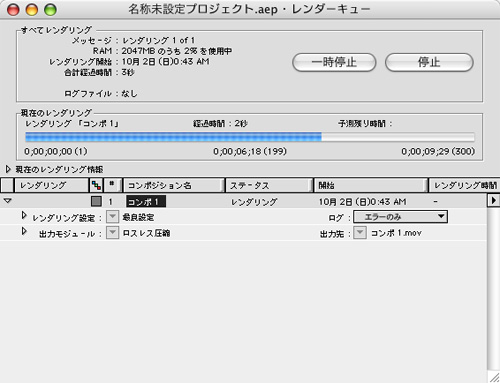Expand レンダリング設定 disclosure triangle
500x383 pixels.
click(24, 215)
